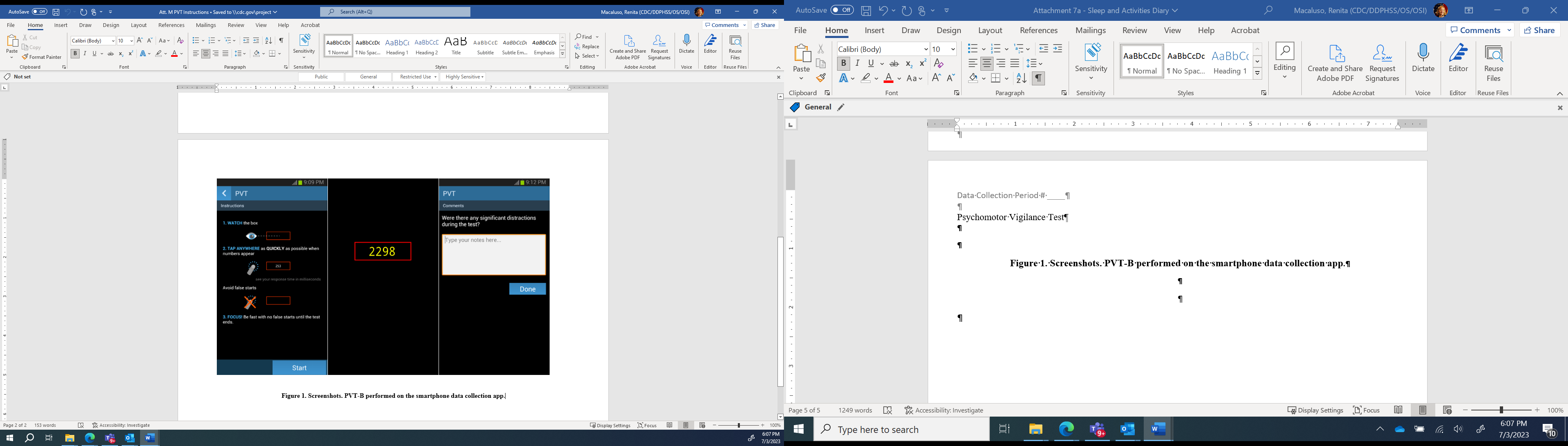
Task: Open the Editing dropdown in the Sleep Diary ribbon
Action: click(1284, 61)
